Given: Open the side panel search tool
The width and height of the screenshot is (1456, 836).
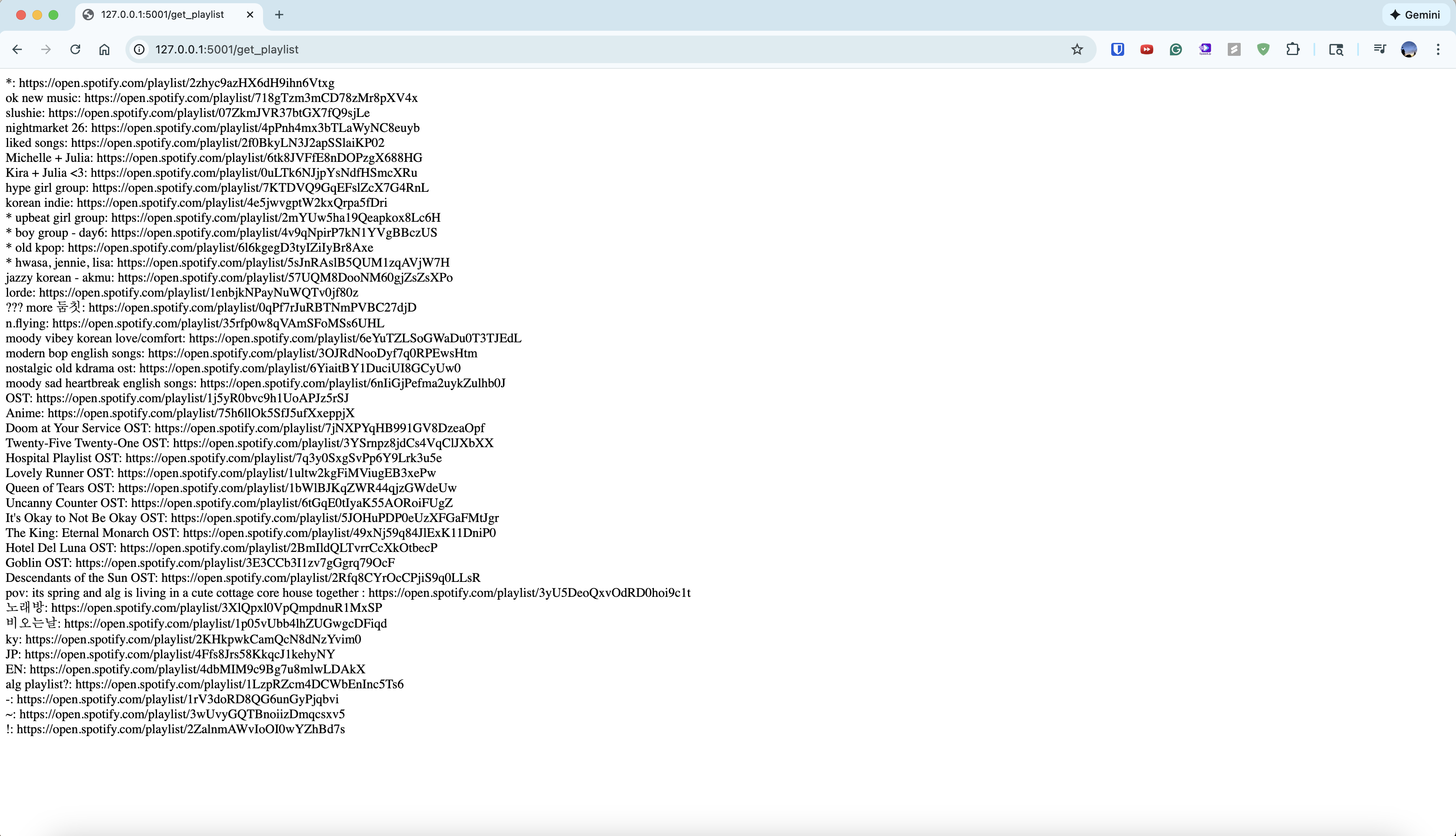Looking at the screenshot, I should (x=1336, y=49).
